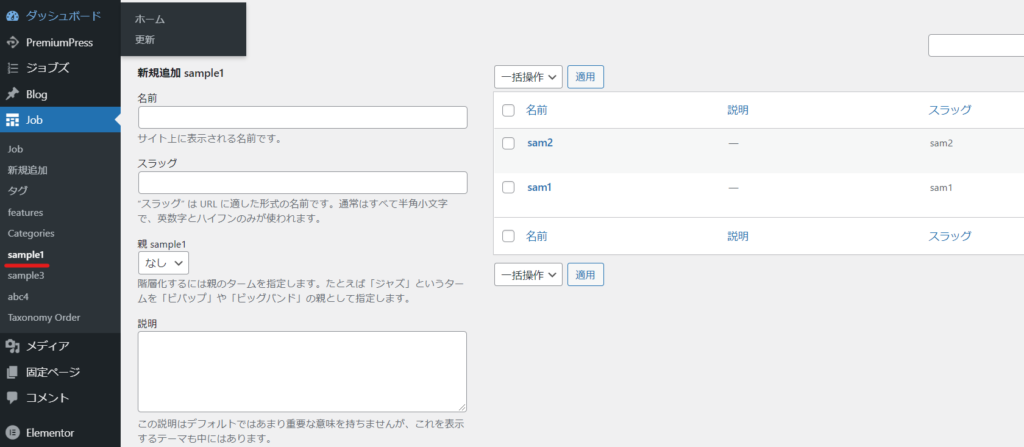Check the sam2 row checkbox
1024x447 pixels.
tap(509, 143)
